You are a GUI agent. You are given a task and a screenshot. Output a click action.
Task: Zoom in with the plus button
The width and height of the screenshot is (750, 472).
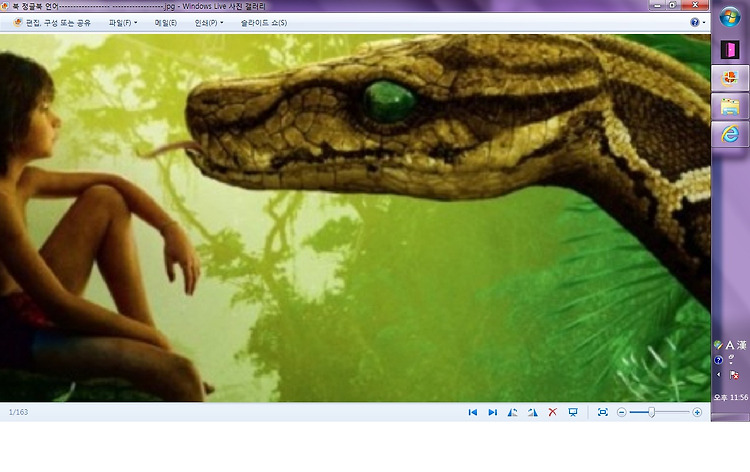(697, 412)
